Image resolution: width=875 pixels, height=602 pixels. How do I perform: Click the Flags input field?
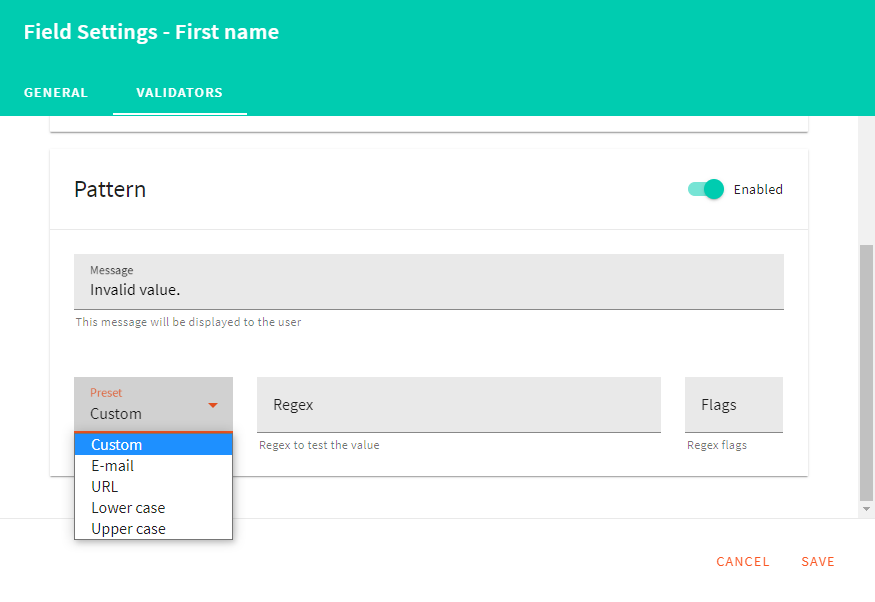733,403
